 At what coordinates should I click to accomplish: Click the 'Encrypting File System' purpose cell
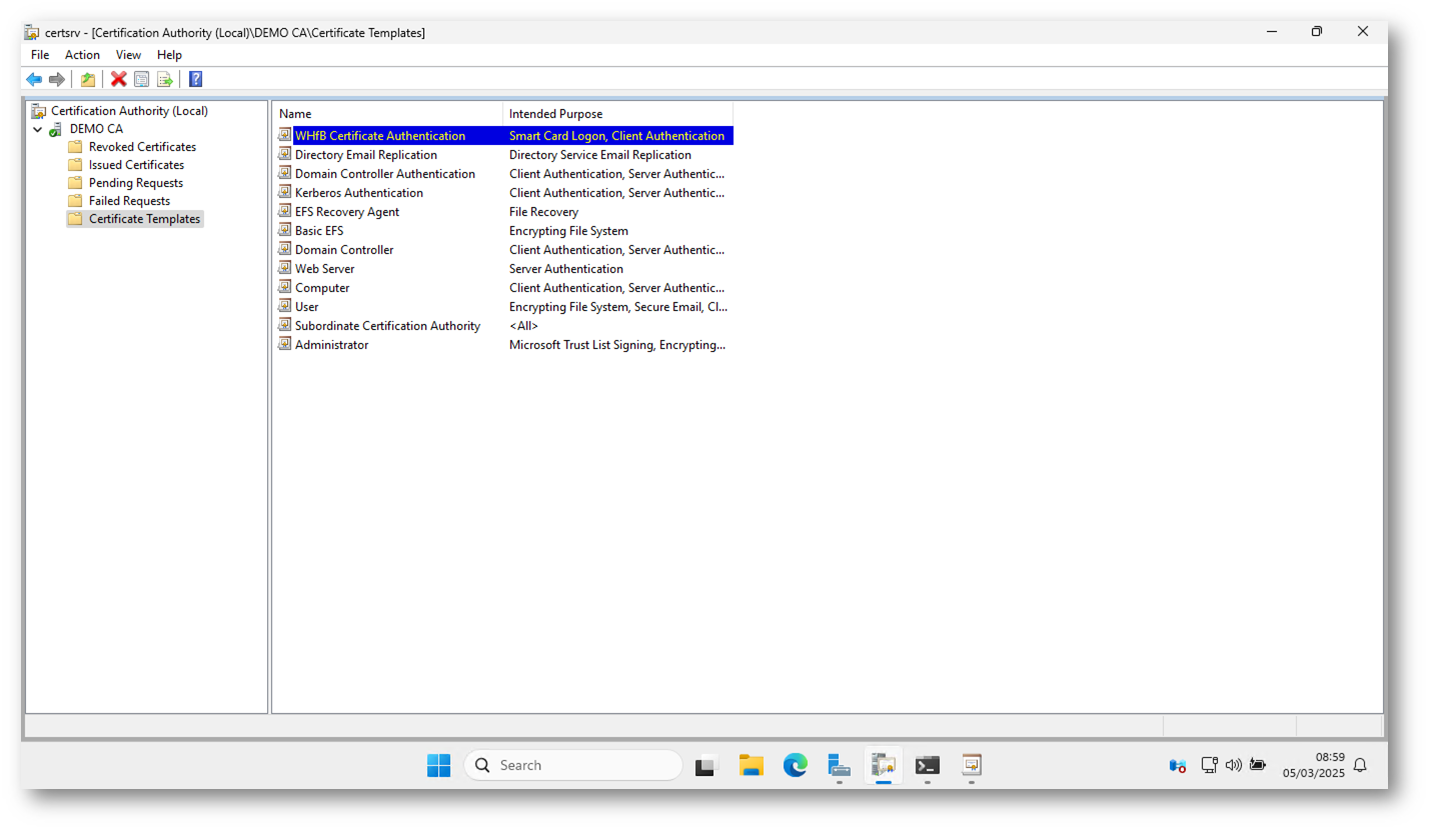click(x=569, y=231)
